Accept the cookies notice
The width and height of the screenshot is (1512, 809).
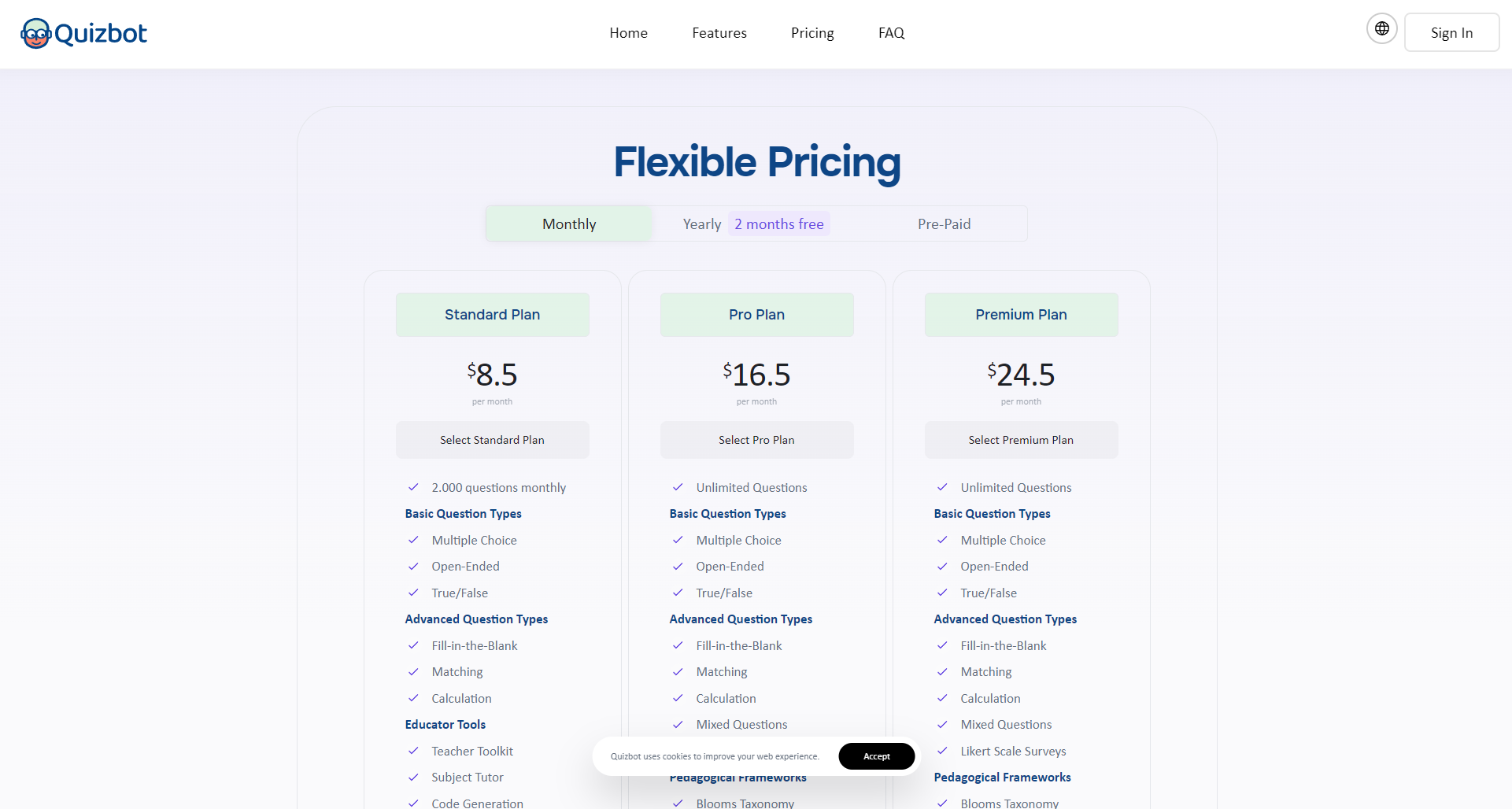point(876,756)
